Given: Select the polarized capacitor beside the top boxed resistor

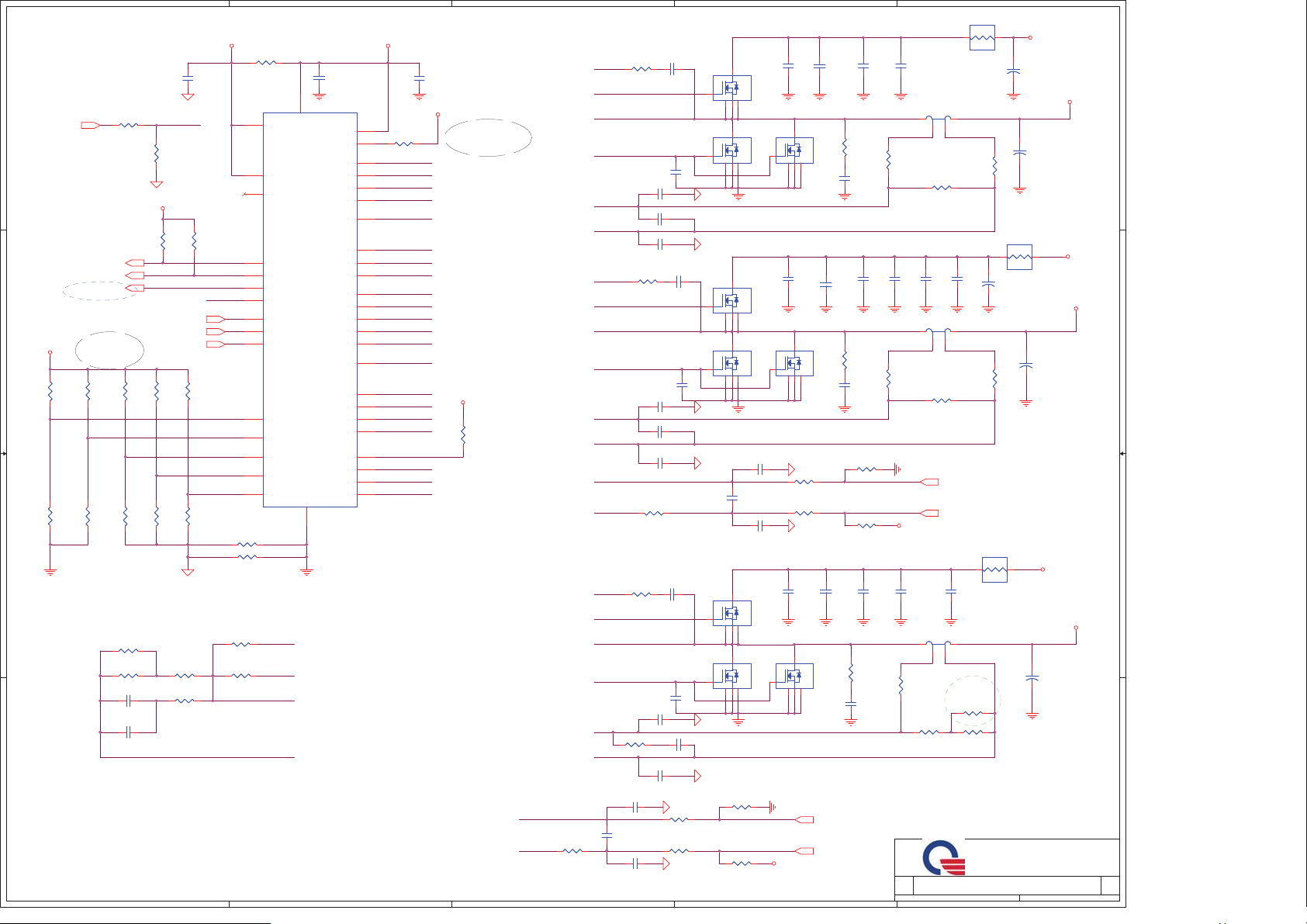Looking at the screenshot, I should coord(1013,71).
